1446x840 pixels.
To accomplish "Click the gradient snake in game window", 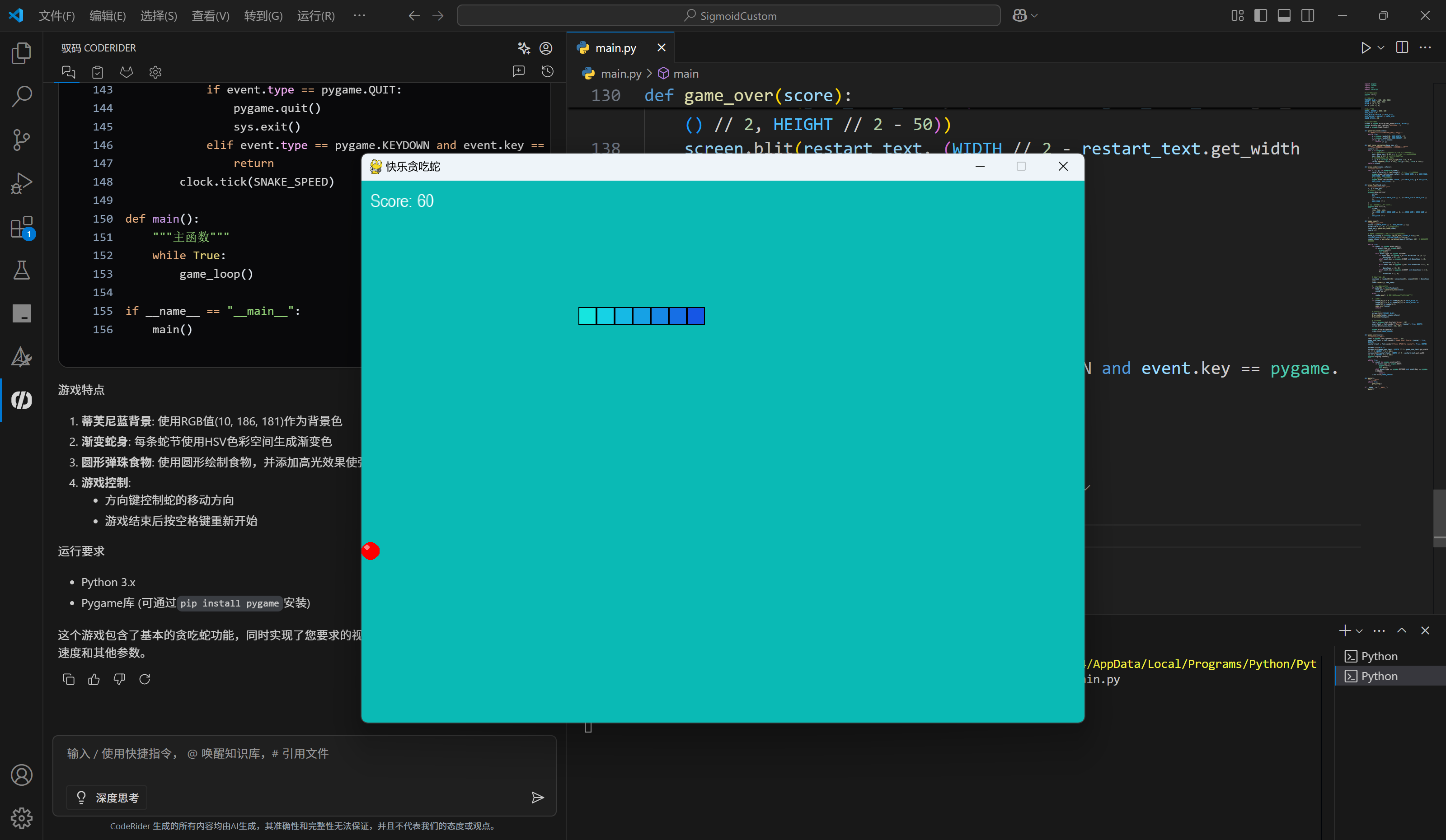I will (x=642, y=316).
